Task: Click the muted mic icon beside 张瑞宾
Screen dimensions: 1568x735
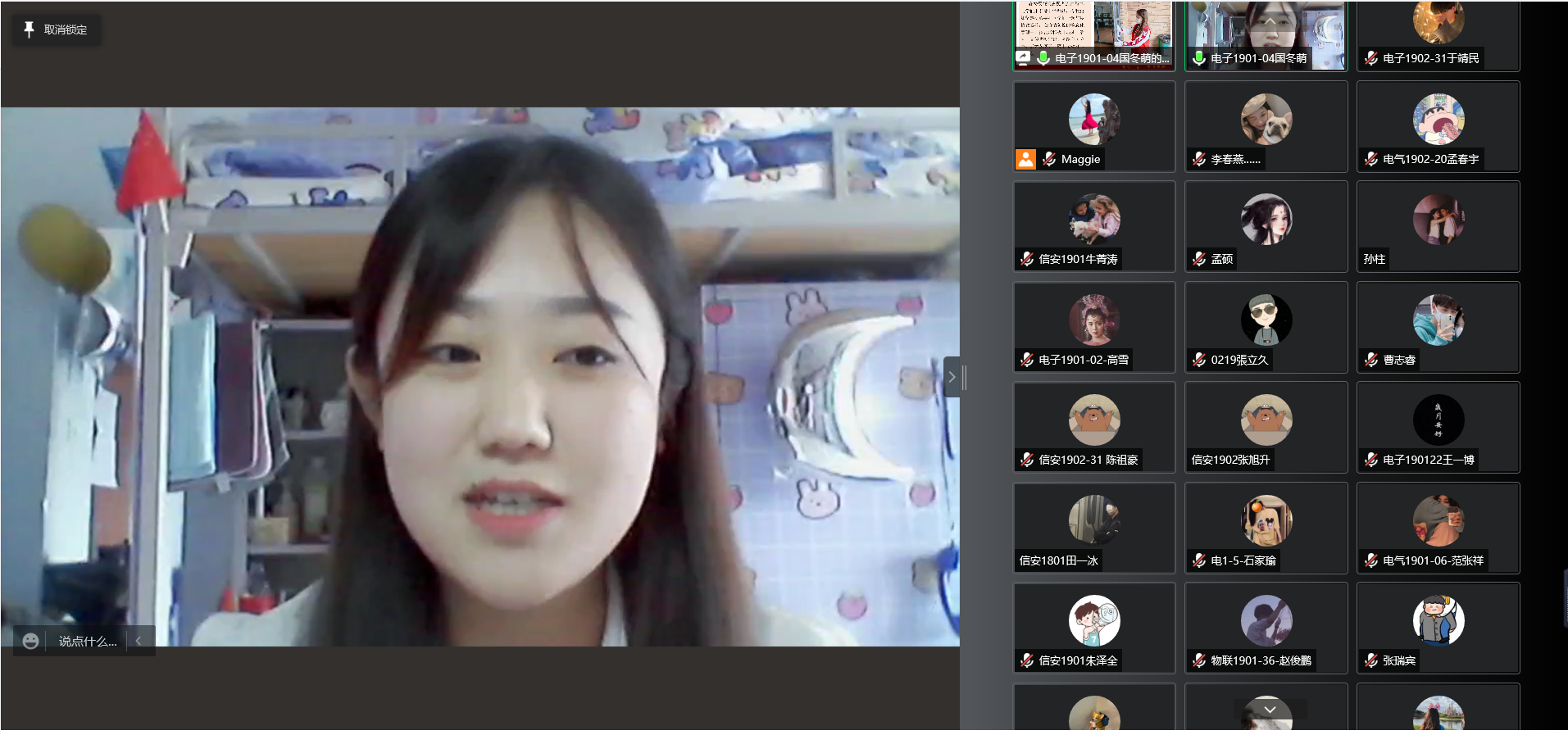Action: [1371, 660]
